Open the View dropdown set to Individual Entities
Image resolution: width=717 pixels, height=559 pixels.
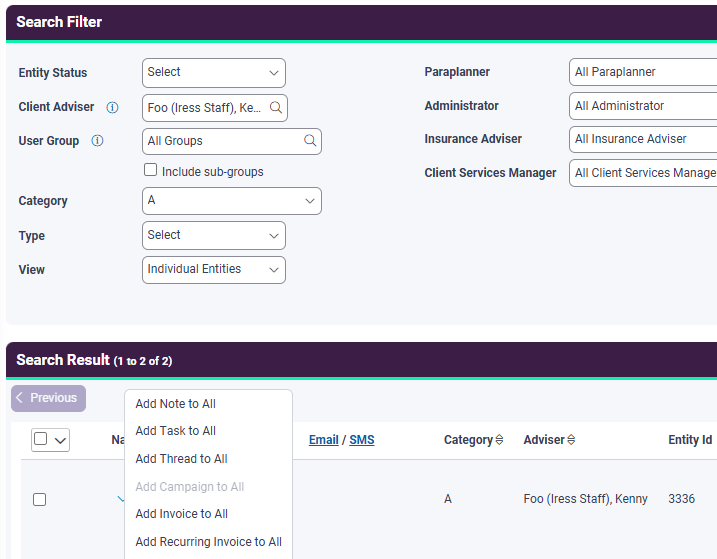(213, 269)
